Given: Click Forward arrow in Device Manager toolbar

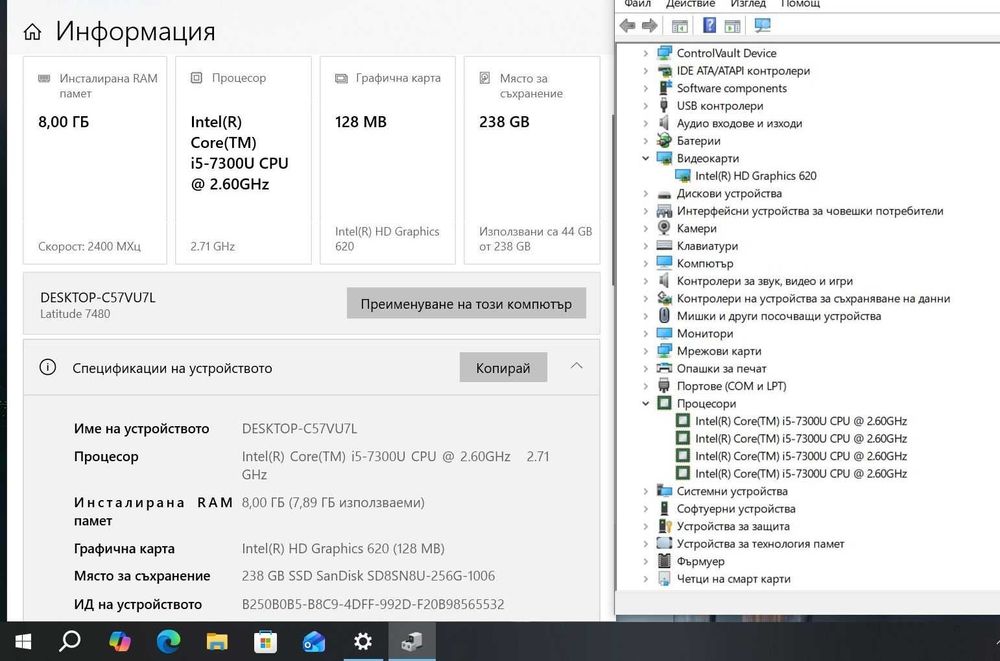Looking at the screenshot, I should click(649, 26).
